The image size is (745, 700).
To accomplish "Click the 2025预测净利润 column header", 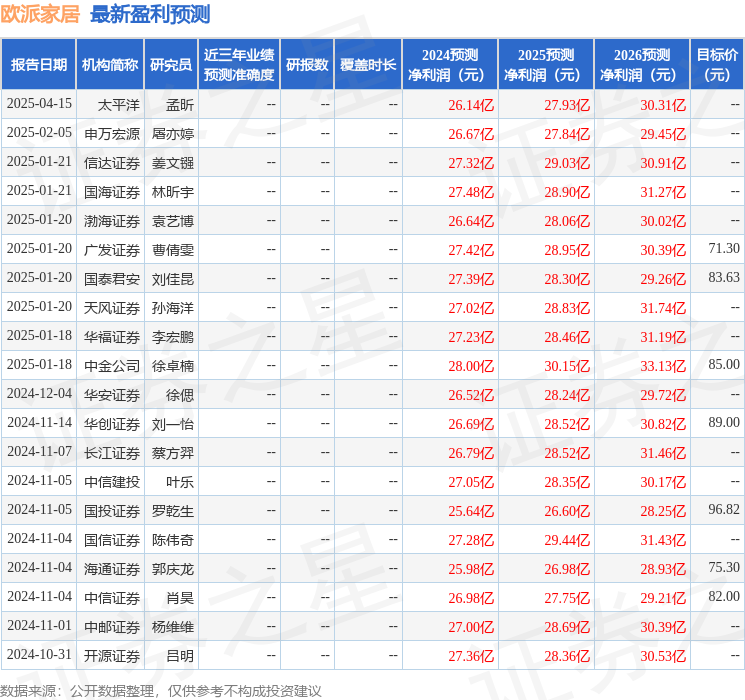I will (x=546, y=65).
